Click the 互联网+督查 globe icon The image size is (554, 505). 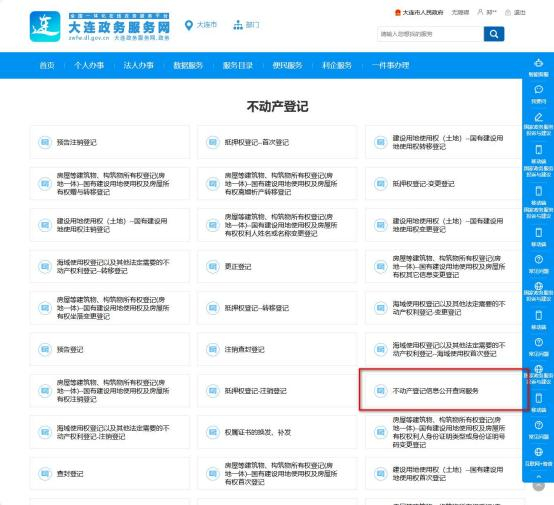pyautogui.click(x=538, y=452)
